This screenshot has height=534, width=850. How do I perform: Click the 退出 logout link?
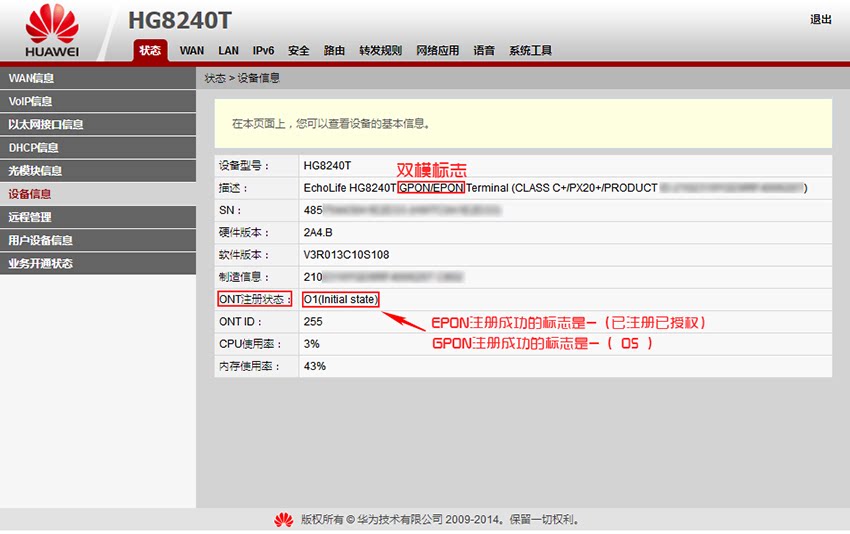tap(821, 20)
